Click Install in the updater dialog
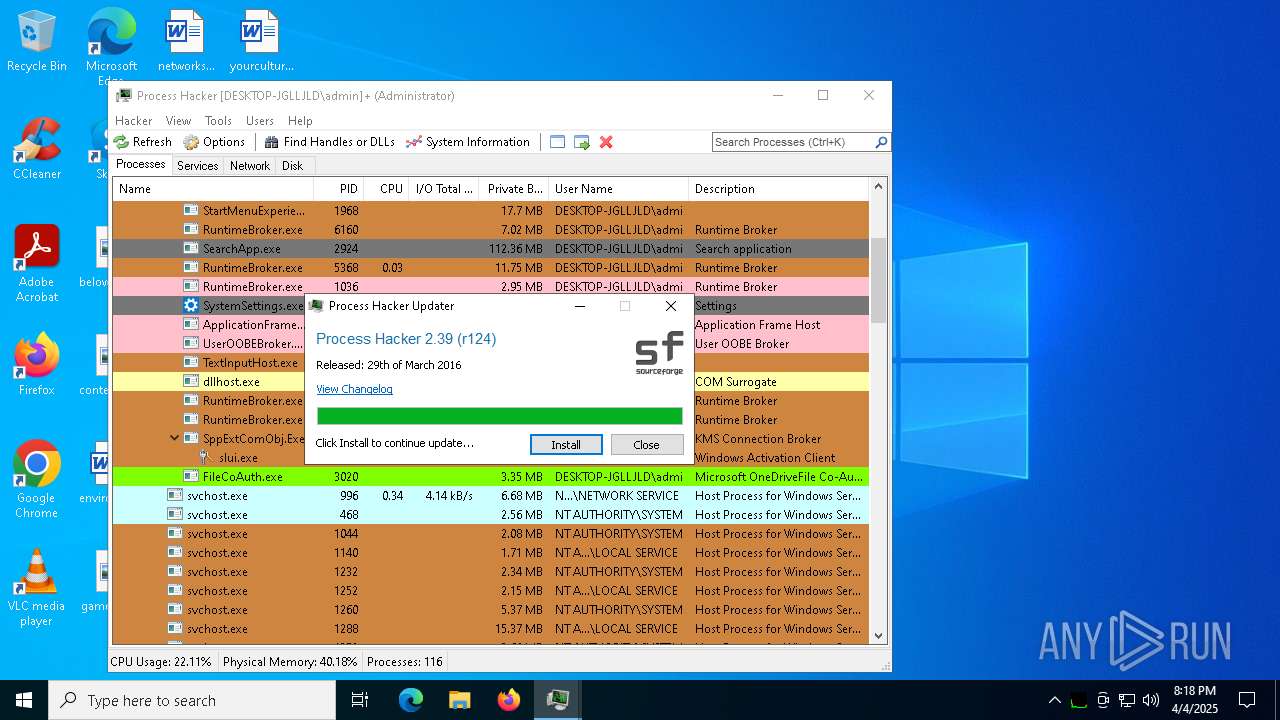 [x=566, y=445]
